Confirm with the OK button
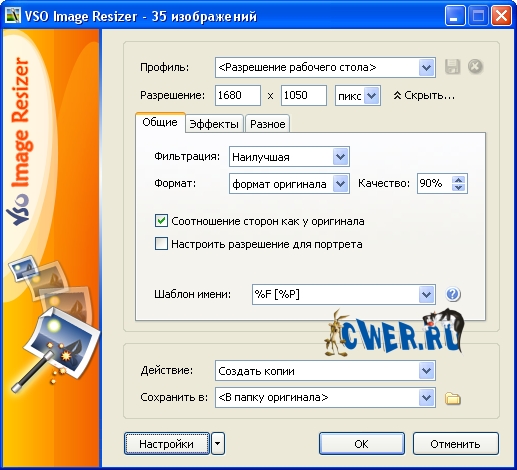Image resolution: width=517 pixels, height=470 pixels. point(362,444)
